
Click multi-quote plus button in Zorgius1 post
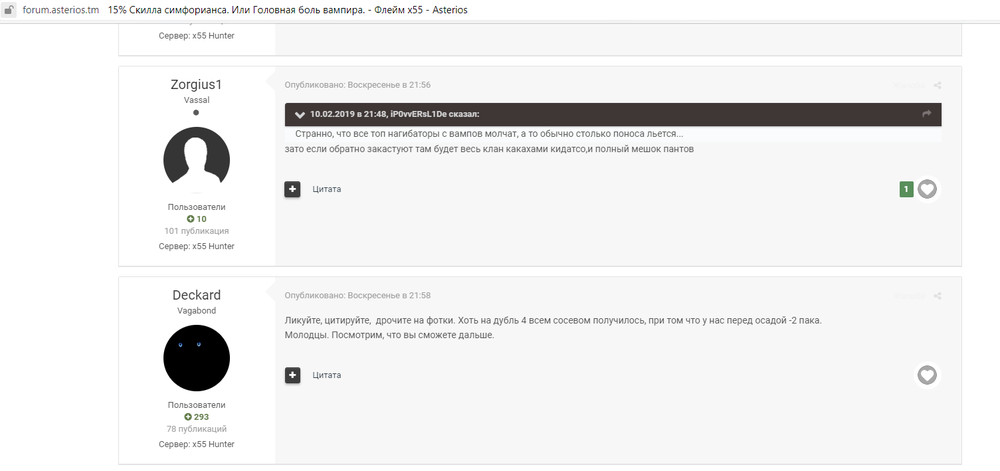(292, 189)
